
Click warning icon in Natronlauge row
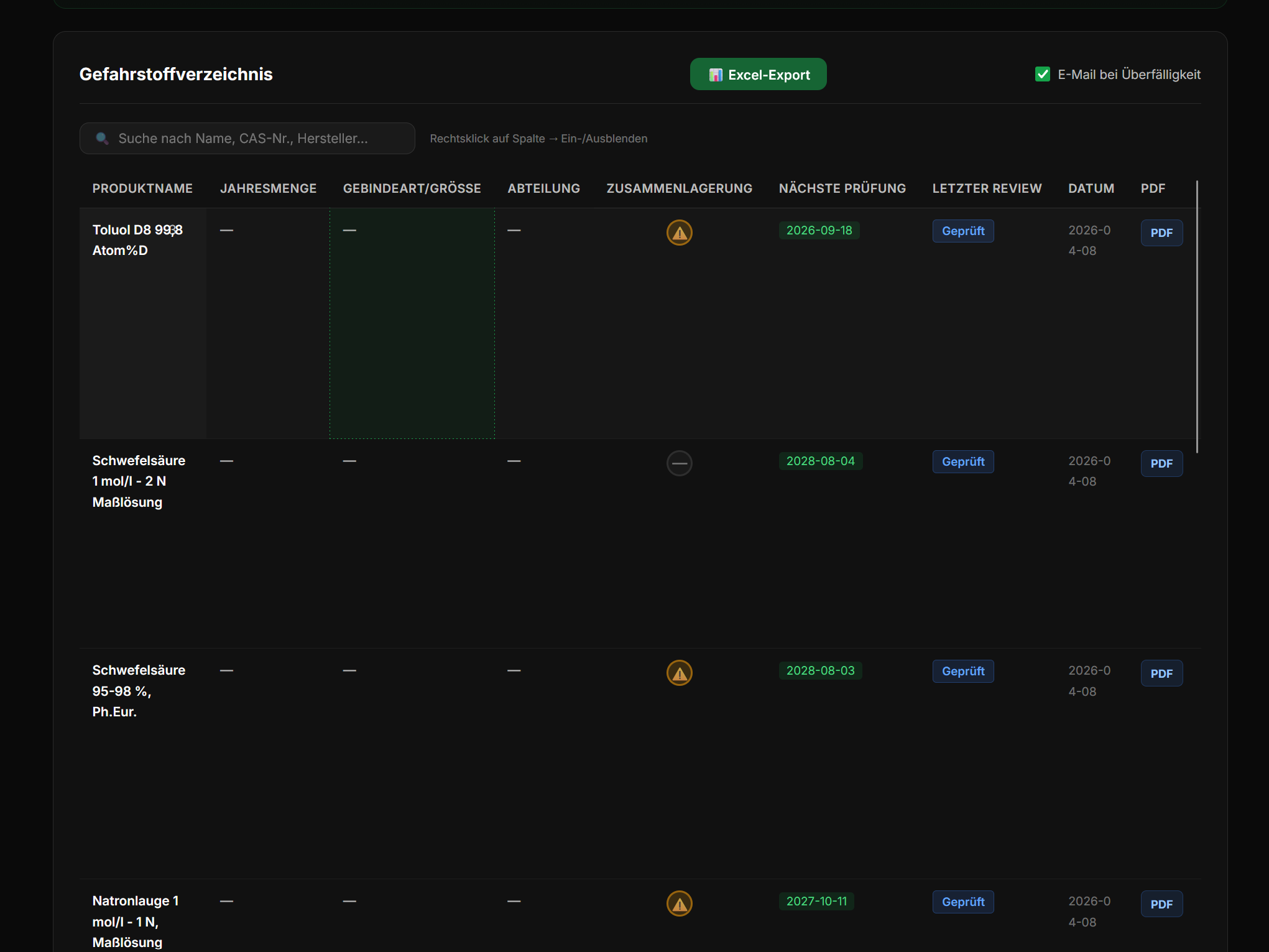[680, 903]
